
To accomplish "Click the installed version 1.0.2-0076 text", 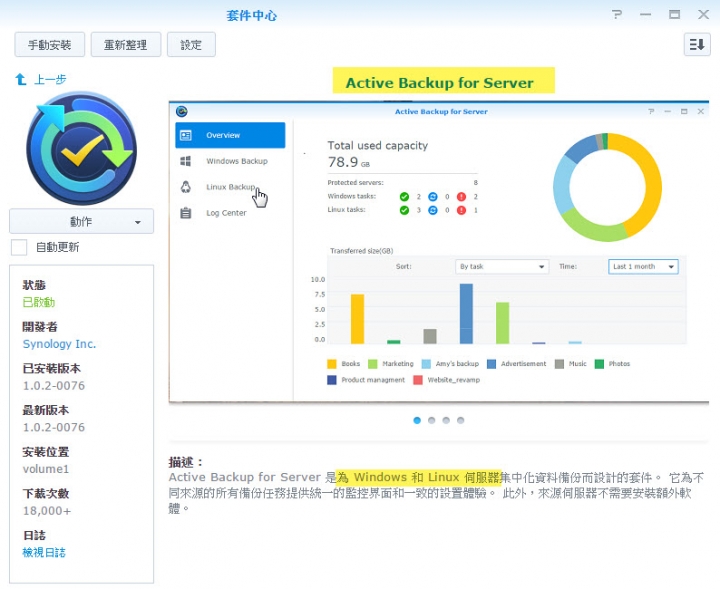I will [x=54, y=386].
